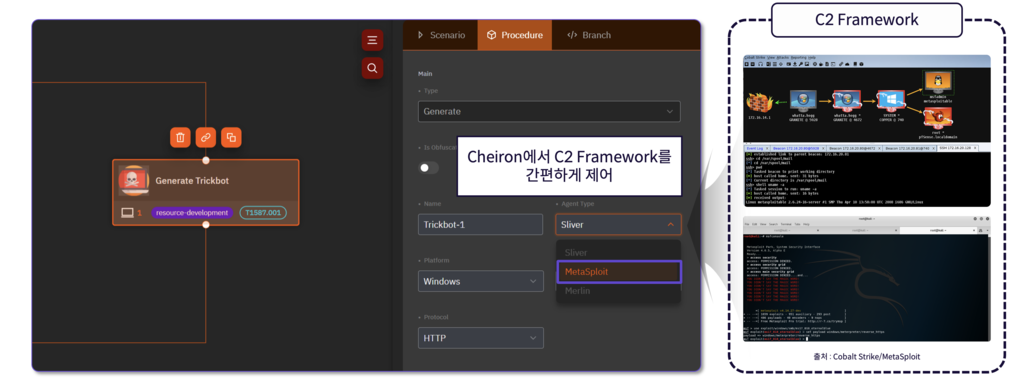The image size is (1024, 384).
Task: Click the "Main" section heading
Action: [x=425, y=74]
